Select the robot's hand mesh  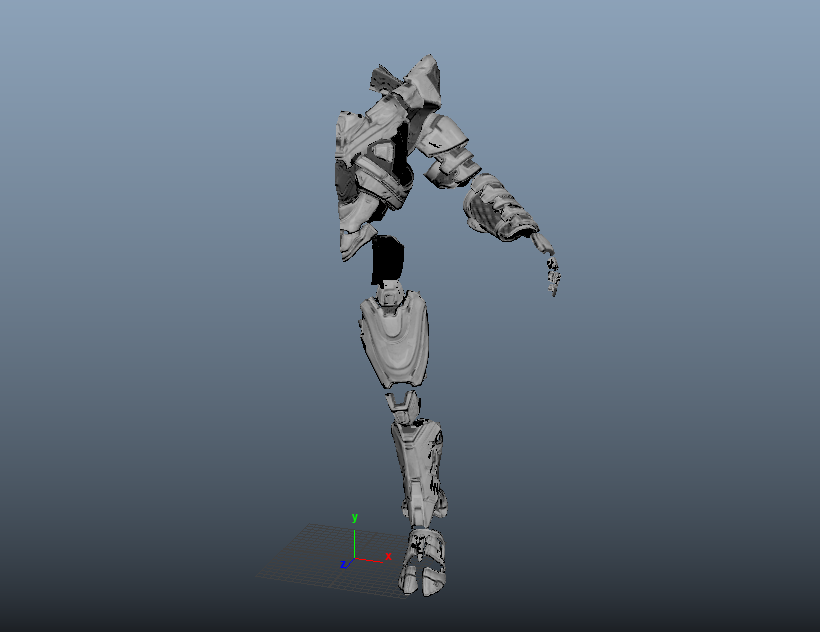coord(548,265)
